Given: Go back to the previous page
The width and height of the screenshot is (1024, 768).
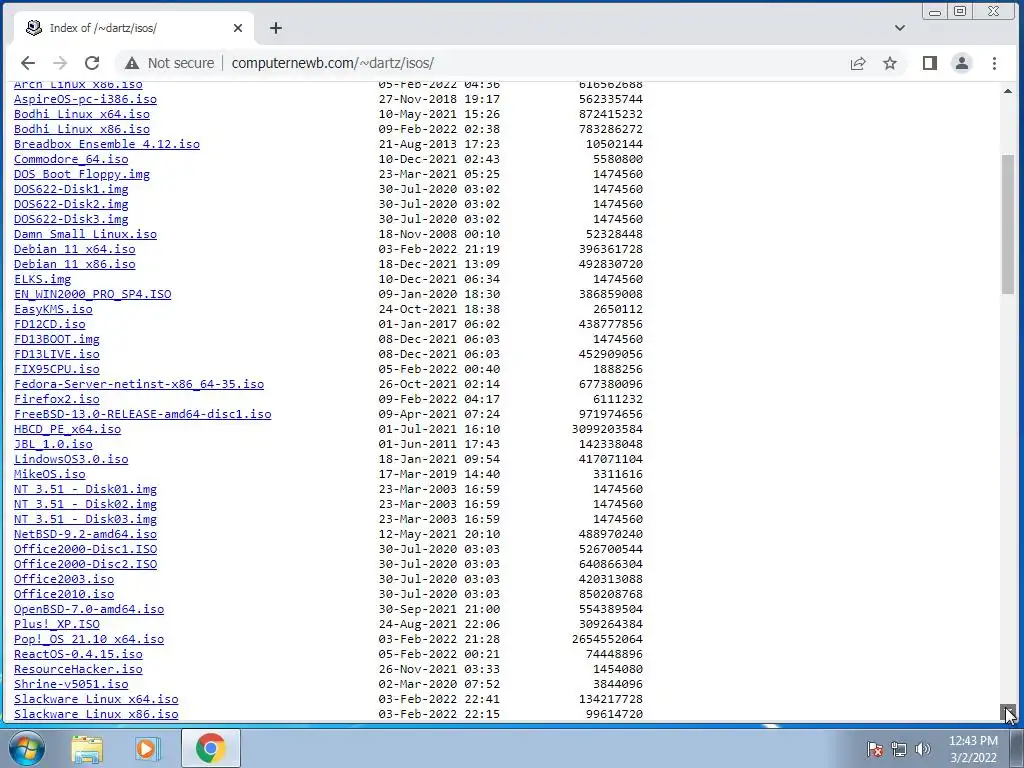Looking at the screenshot, I should coord(27,63).
